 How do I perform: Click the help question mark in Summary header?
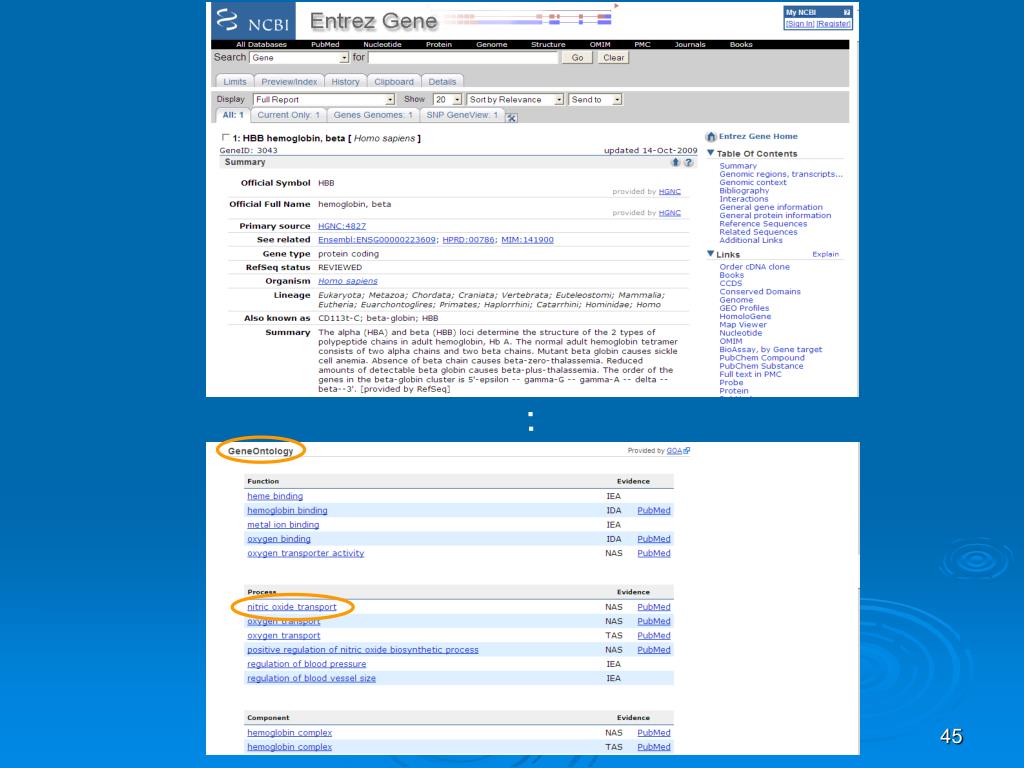coord(688,163)
